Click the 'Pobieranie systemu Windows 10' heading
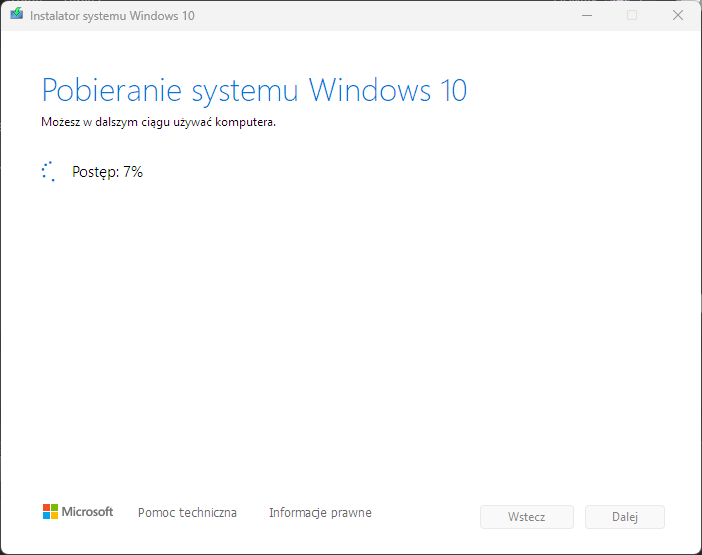The image size is (702, 555). [x=254, y=91]
